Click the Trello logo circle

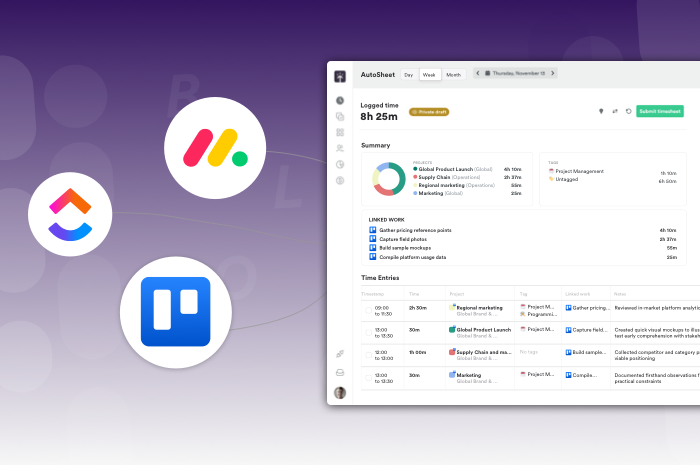coord(176,312)
